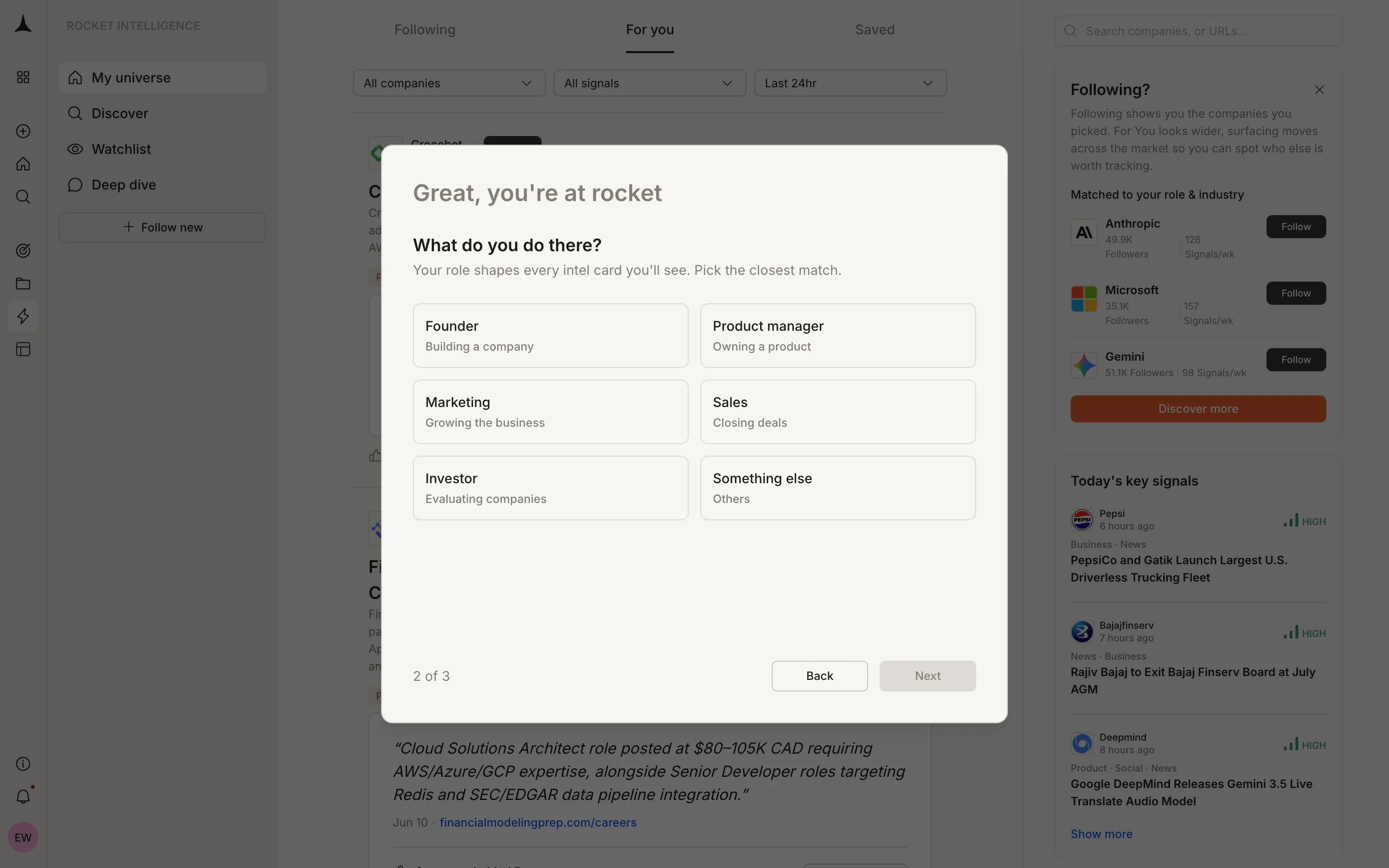1389x868 pixels.
Task: Click the Follow new button
Action: (x=163, y=227)
